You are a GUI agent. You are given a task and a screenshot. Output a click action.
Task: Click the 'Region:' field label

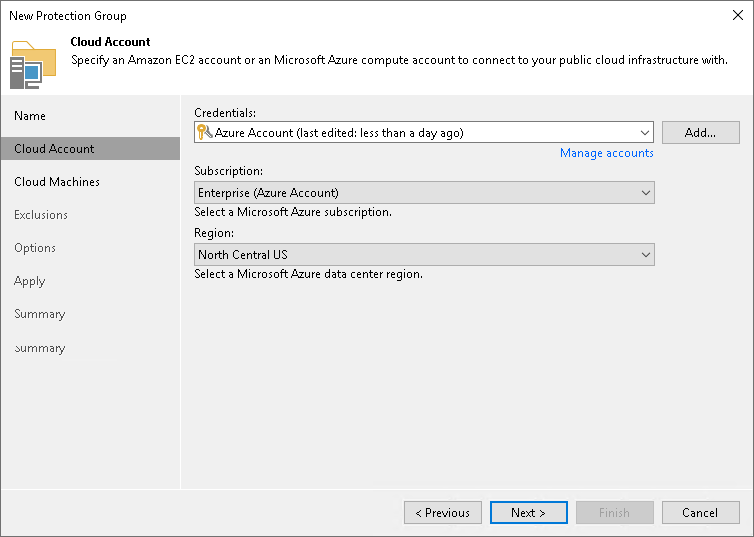click(x=214, y=233)
